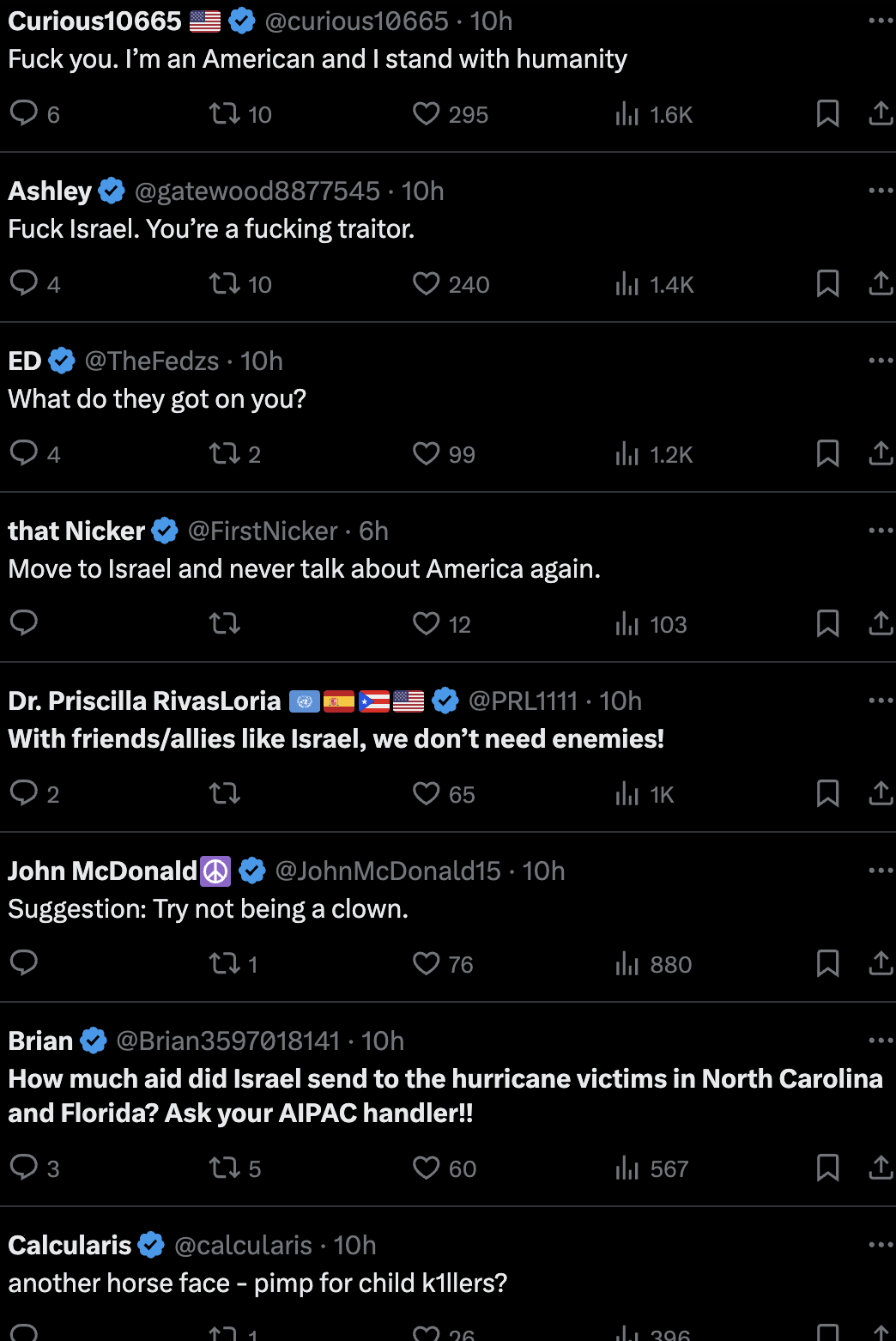This screenshot has height=1341, width=896.
Task: Like Curious10665's tweet with 295 likes
Action: coord(426,113)
